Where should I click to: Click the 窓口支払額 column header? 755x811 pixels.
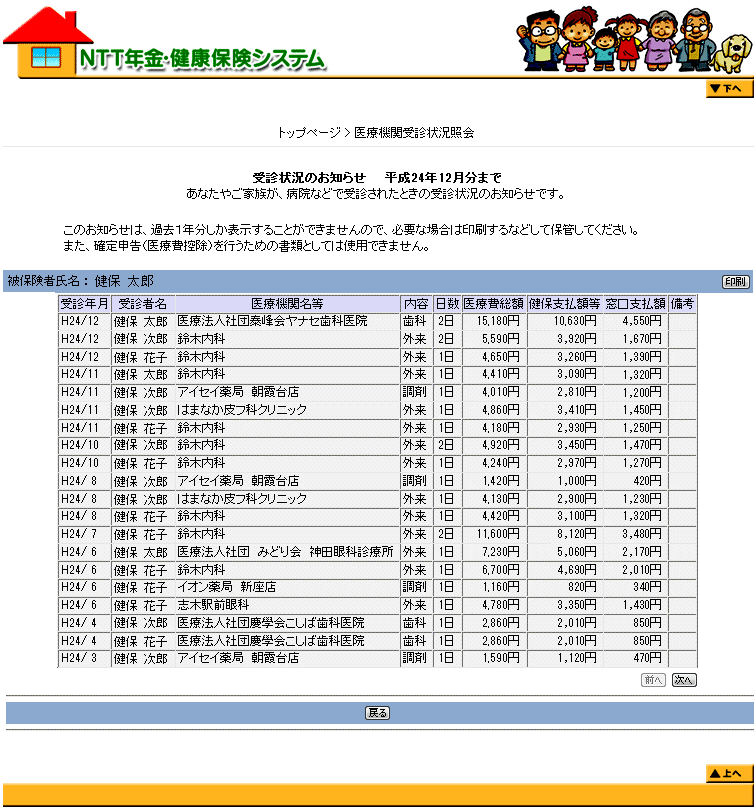635,304
